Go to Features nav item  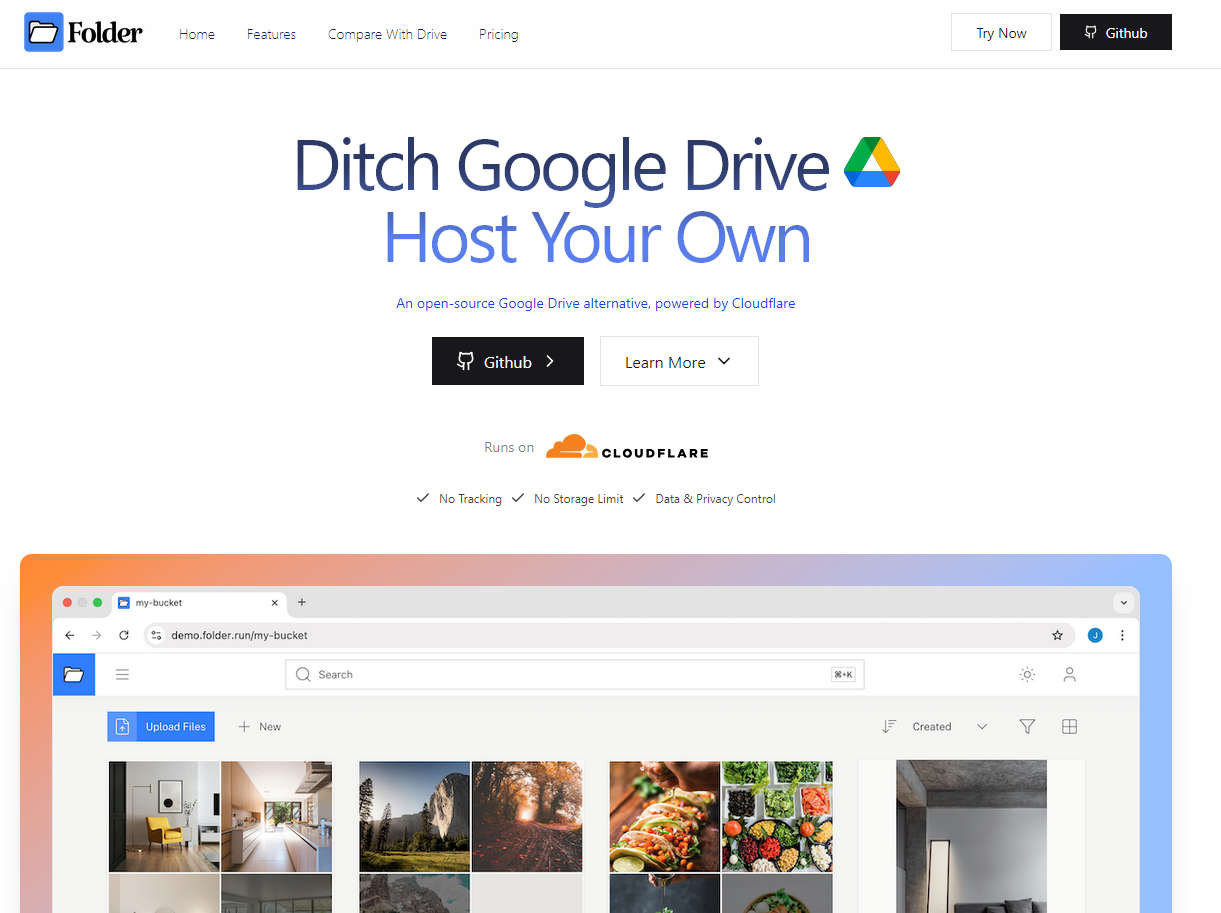[271, 34]
